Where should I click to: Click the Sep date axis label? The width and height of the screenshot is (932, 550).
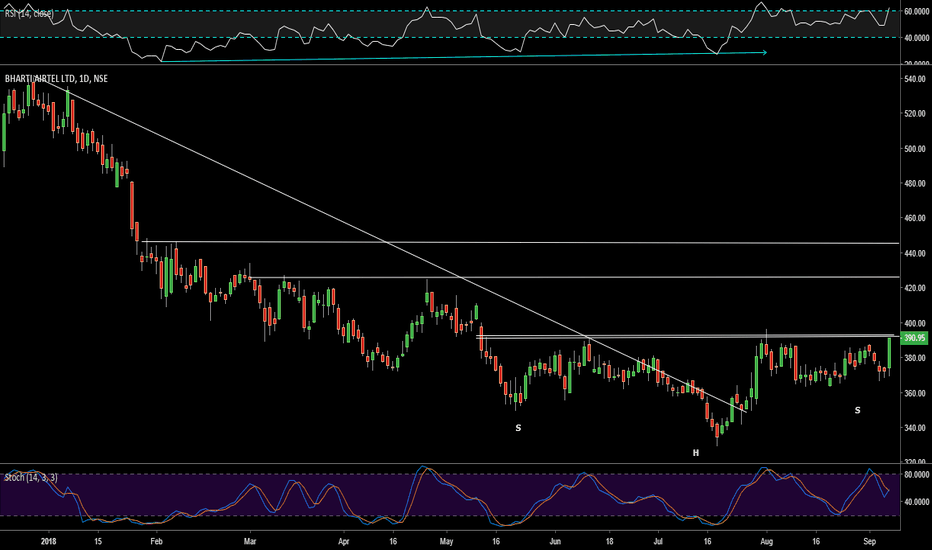870,542
